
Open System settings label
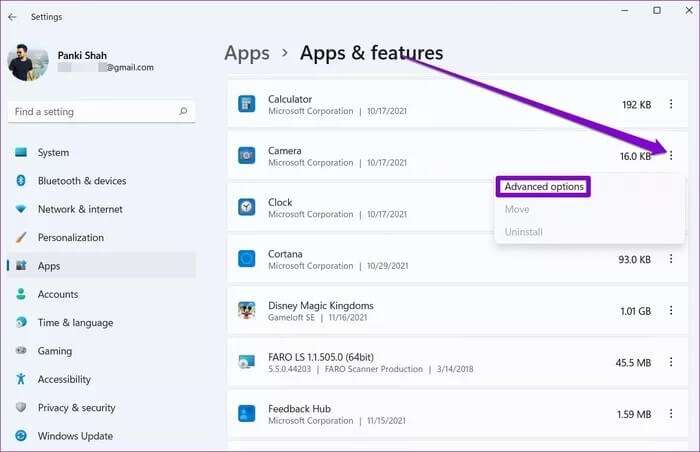pyautogui.click(x=53, y=153)
